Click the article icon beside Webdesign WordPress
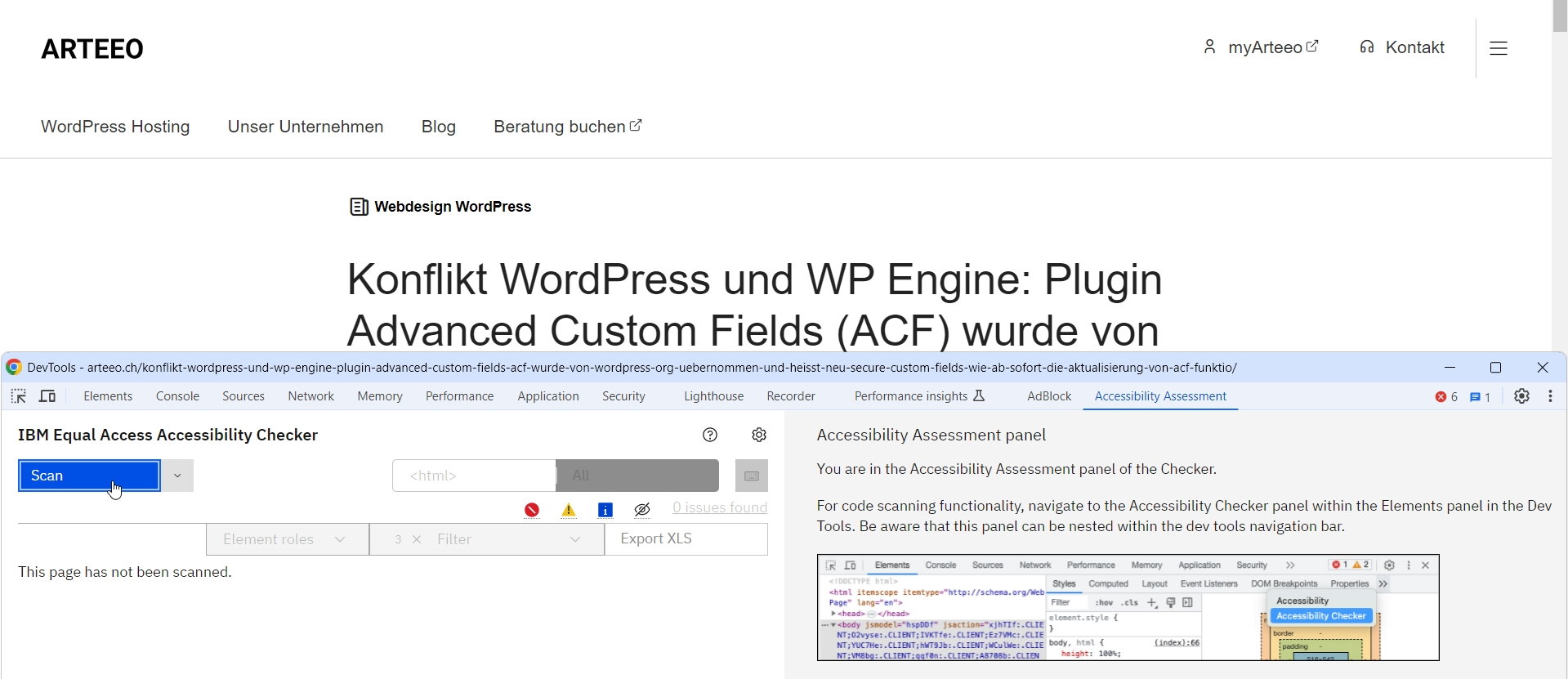The width and height of the screenshot is (1568, 679). tap(359, 207)
